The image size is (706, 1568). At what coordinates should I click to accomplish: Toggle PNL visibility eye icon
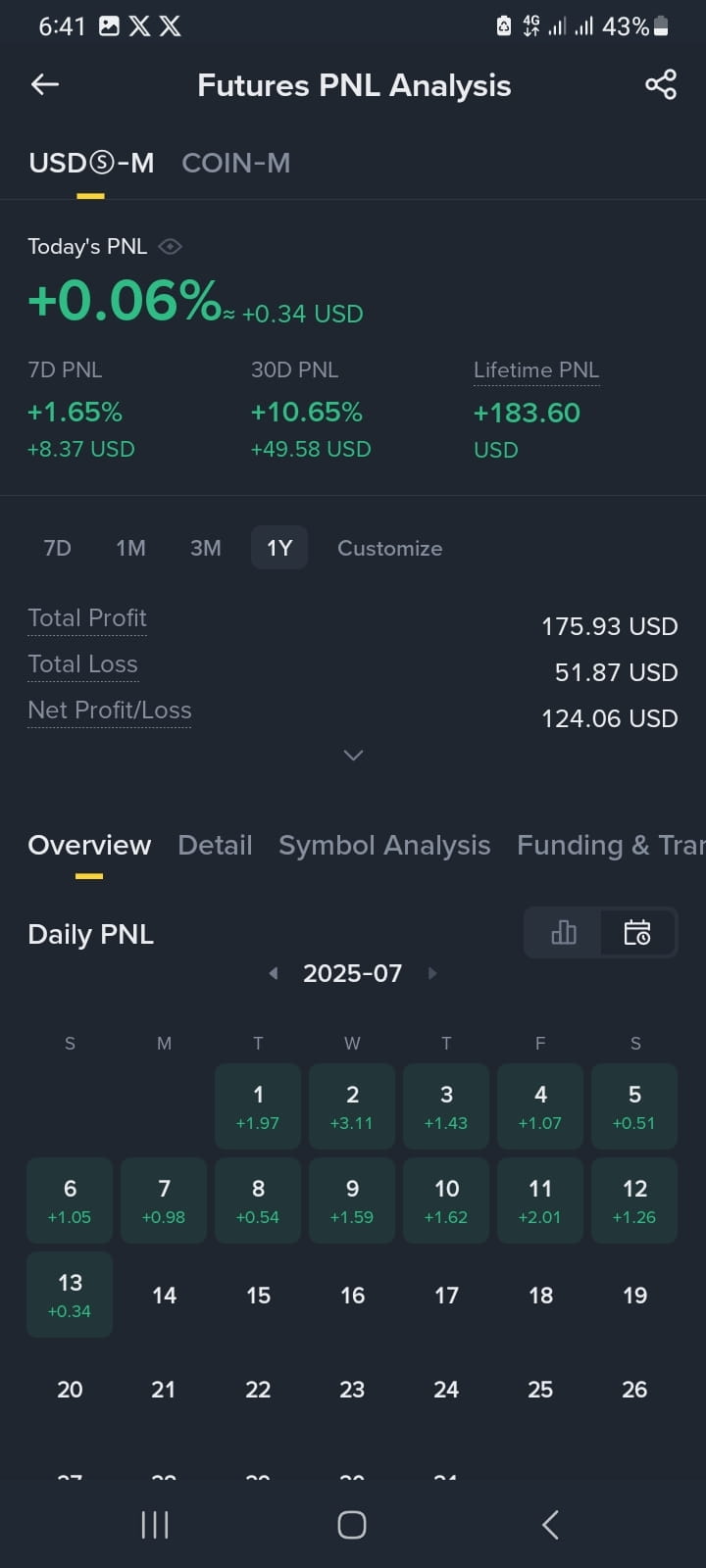(170, 247)
